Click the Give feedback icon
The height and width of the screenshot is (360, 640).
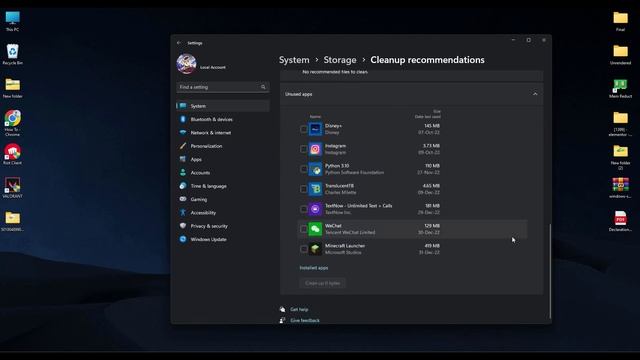282,320
